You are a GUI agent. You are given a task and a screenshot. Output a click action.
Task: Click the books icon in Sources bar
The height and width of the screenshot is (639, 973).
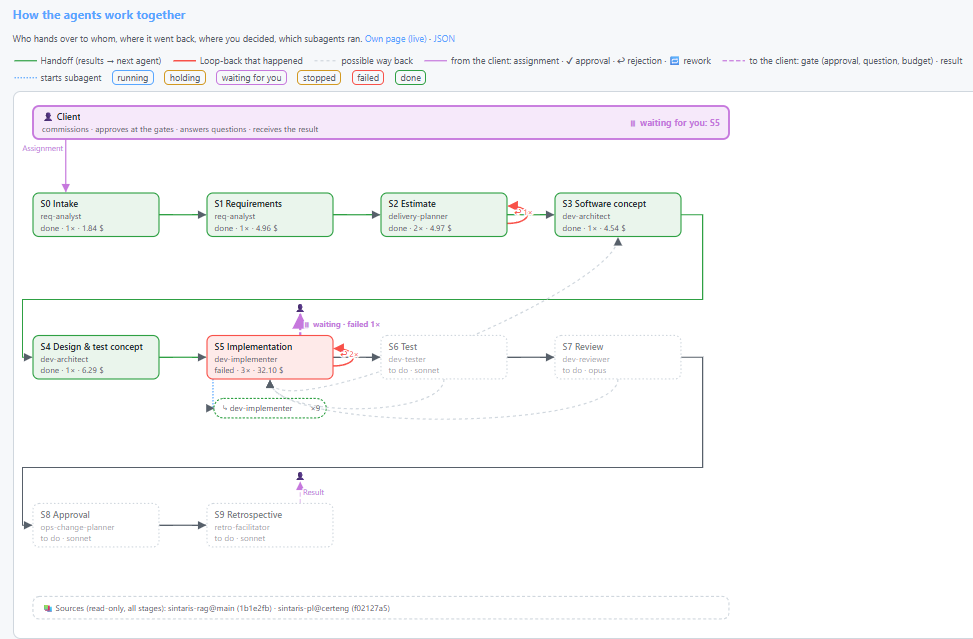click(48, 608)
